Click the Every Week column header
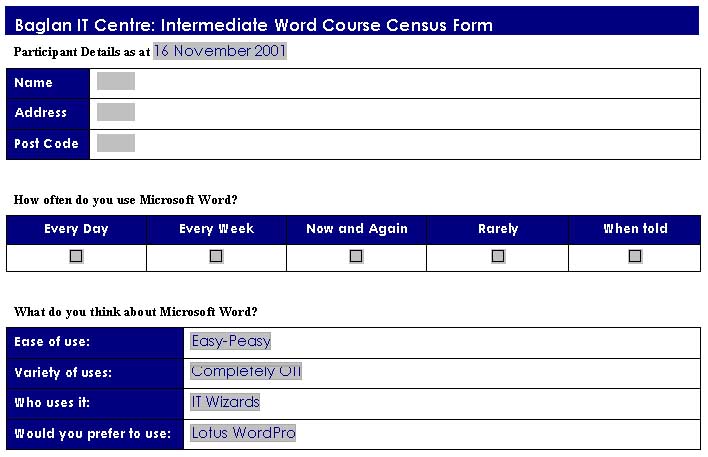The image size is (708, 457). (216, 230)
